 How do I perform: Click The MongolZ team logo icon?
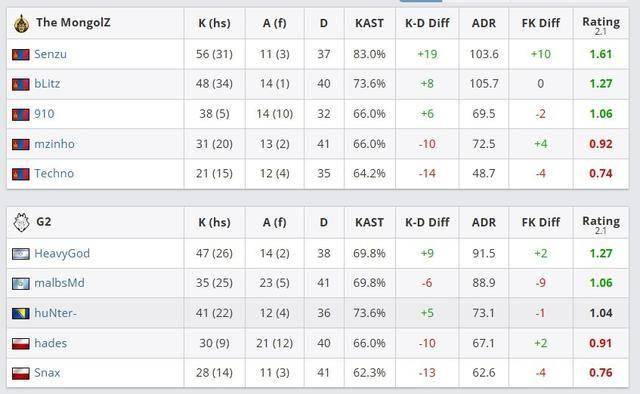click(x=21, y=23)
